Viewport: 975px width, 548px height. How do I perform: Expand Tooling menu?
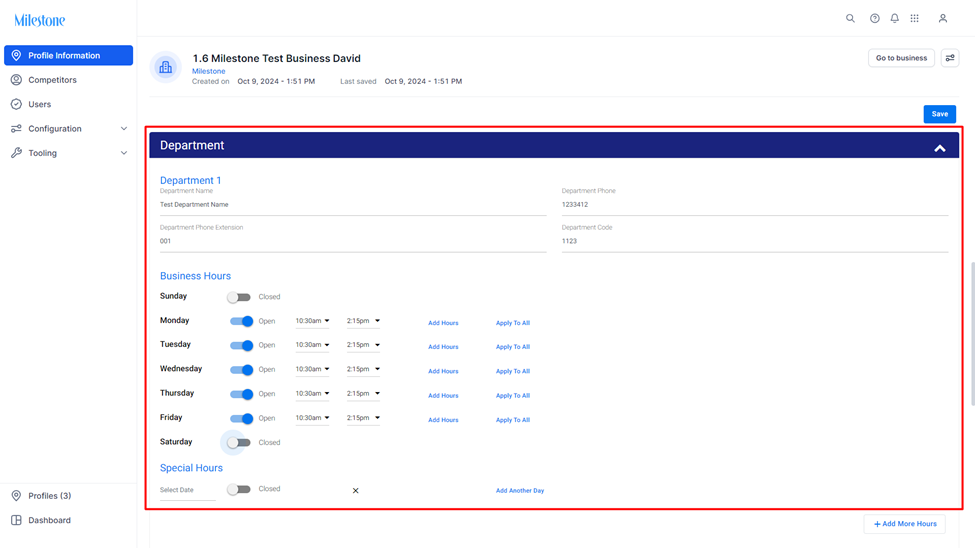click(68, 153)
